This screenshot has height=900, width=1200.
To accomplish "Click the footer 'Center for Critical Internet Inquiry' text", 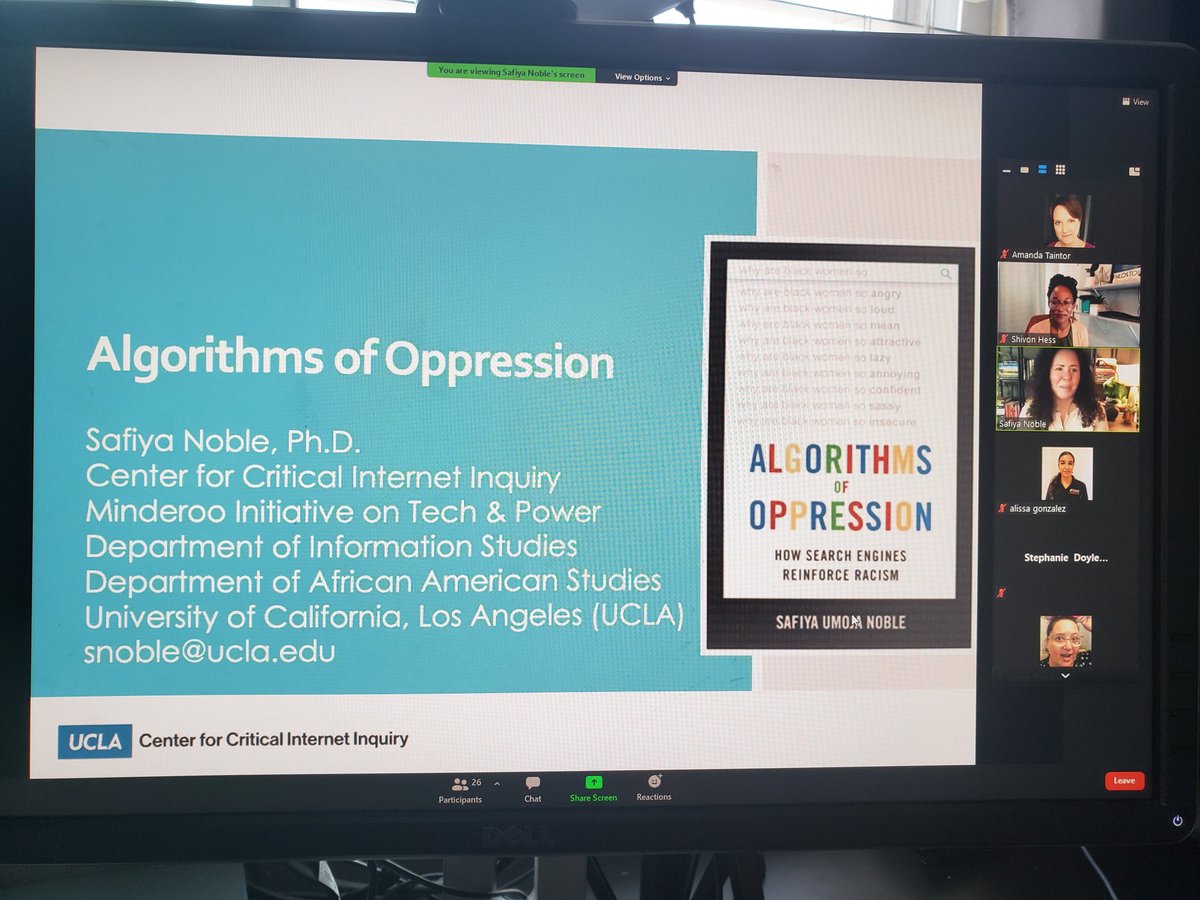I will [273, 740].
